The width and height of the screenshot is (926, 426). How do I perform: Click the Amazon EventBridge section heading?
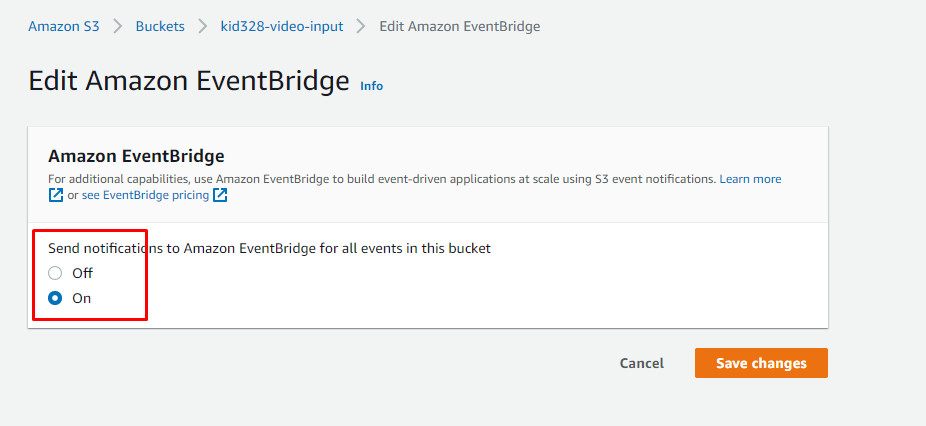point(136,156)
